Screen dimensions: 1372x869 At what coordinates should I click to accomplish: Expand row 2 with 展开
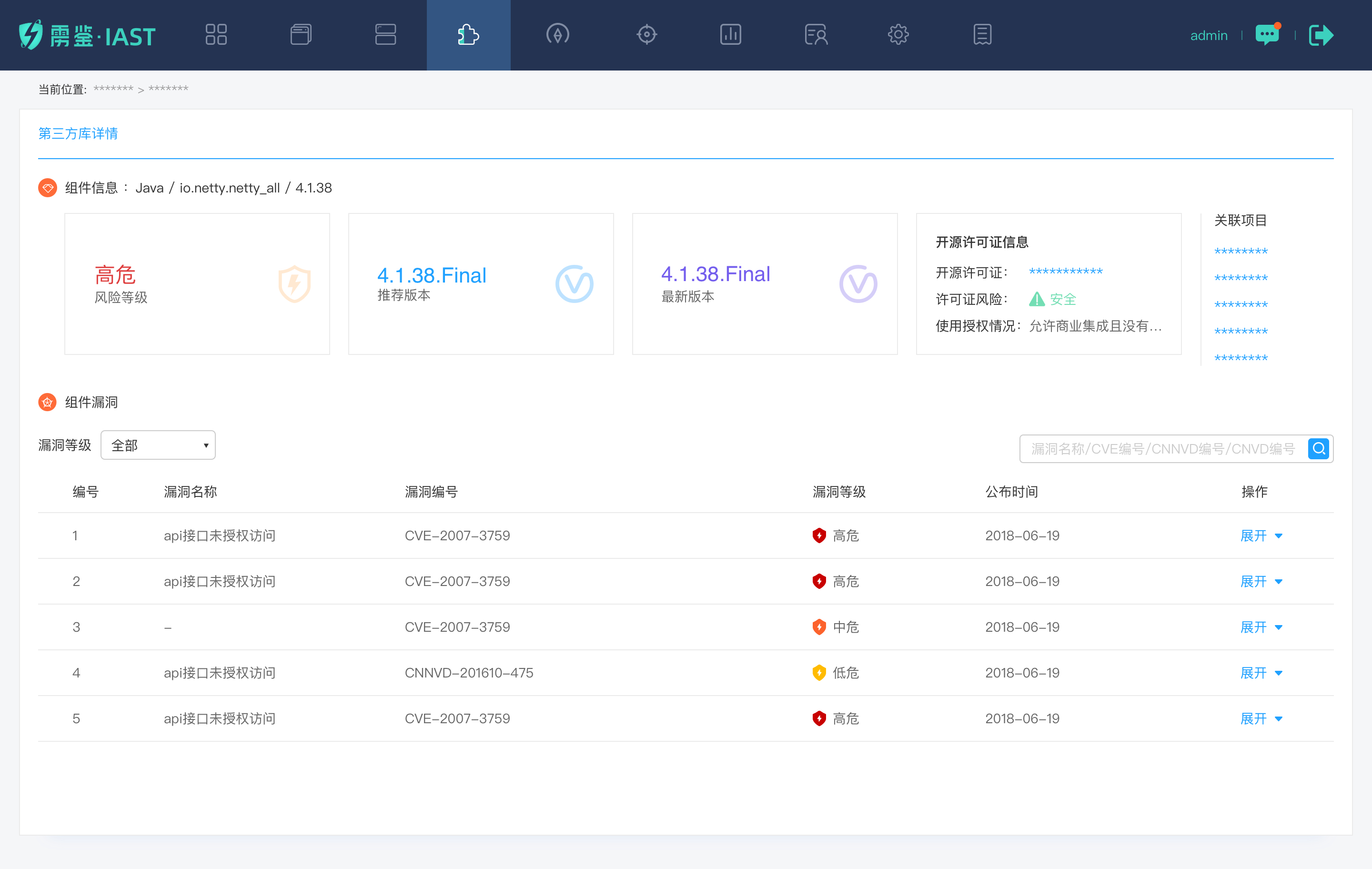coord(1261,581)
